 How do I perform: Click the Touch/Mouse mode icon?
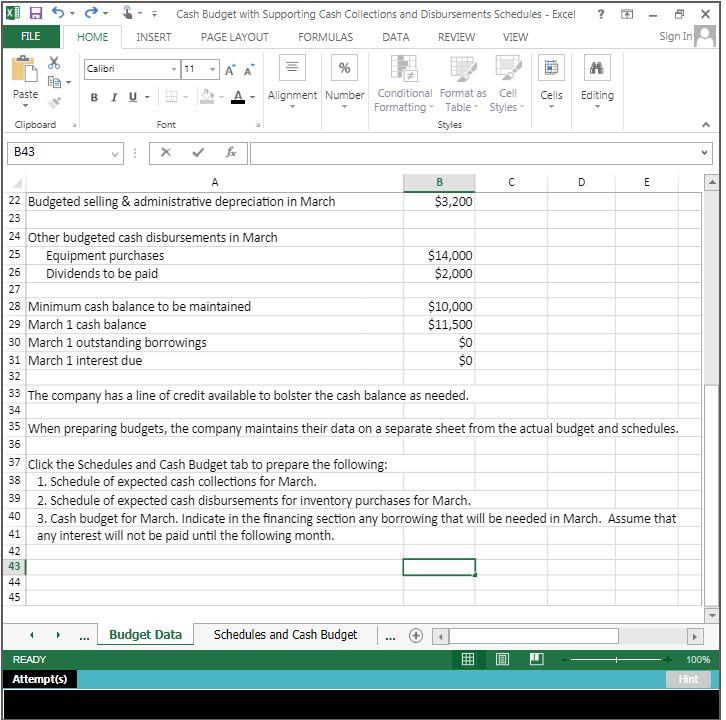point(128,13)
